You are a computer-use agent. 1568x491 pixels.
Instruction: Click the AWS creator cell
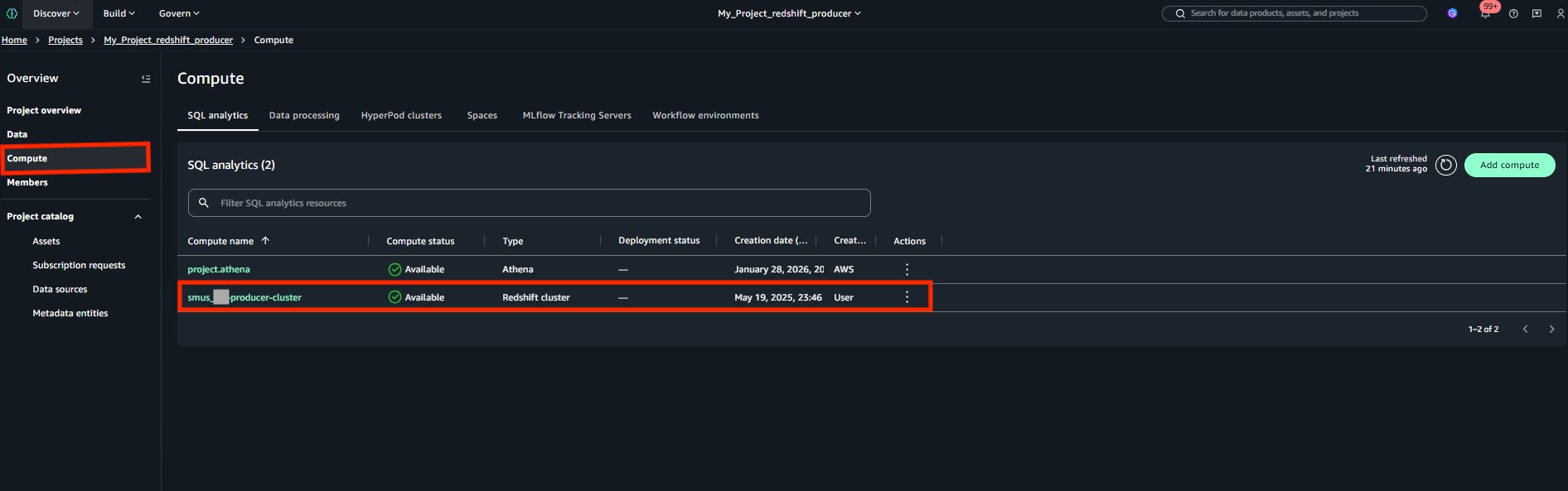(844, 269)
